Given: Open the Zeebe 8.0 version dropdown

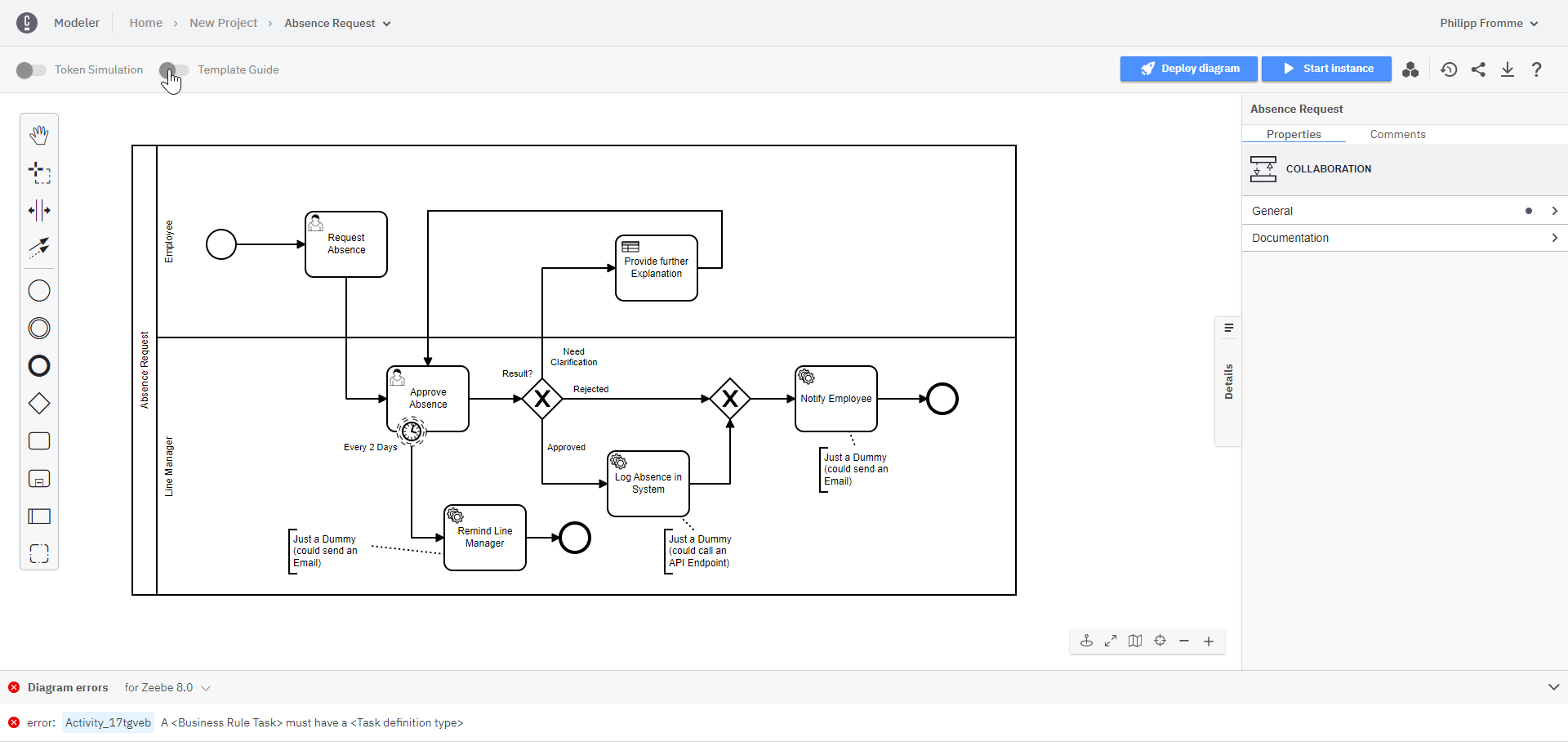Looking at the screenshot, I should [167, 687].
